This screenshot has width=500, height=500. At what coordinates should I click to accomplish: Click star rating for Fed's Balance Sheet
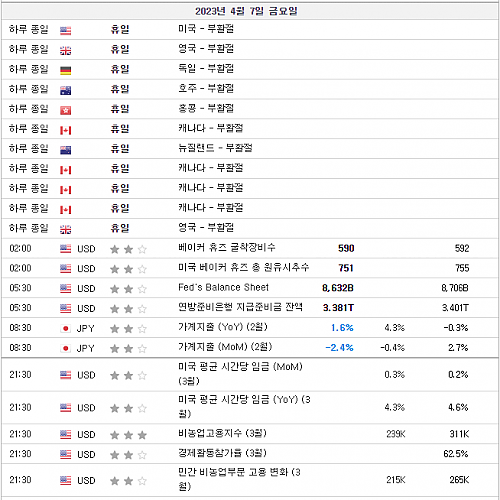coord(128,289)
